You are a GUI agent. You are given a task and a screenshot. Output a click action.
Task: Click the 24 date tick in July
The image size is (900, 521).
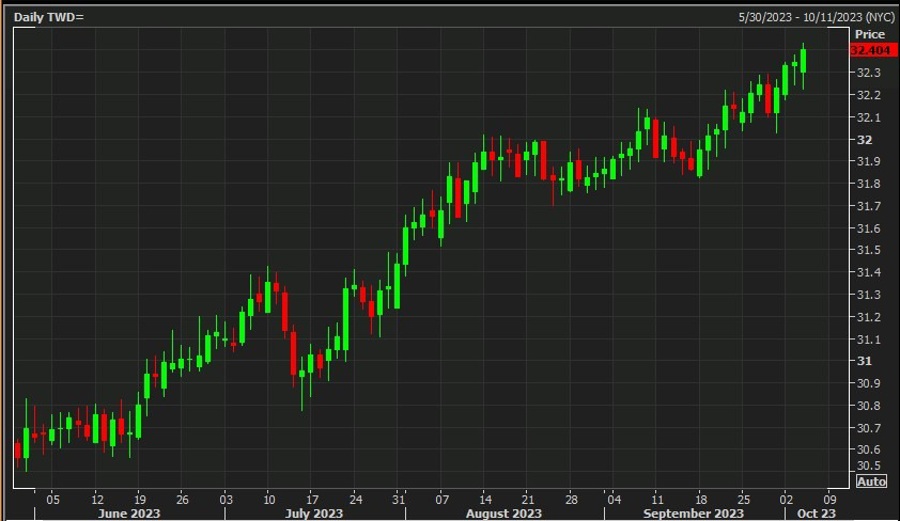(355, 500)
